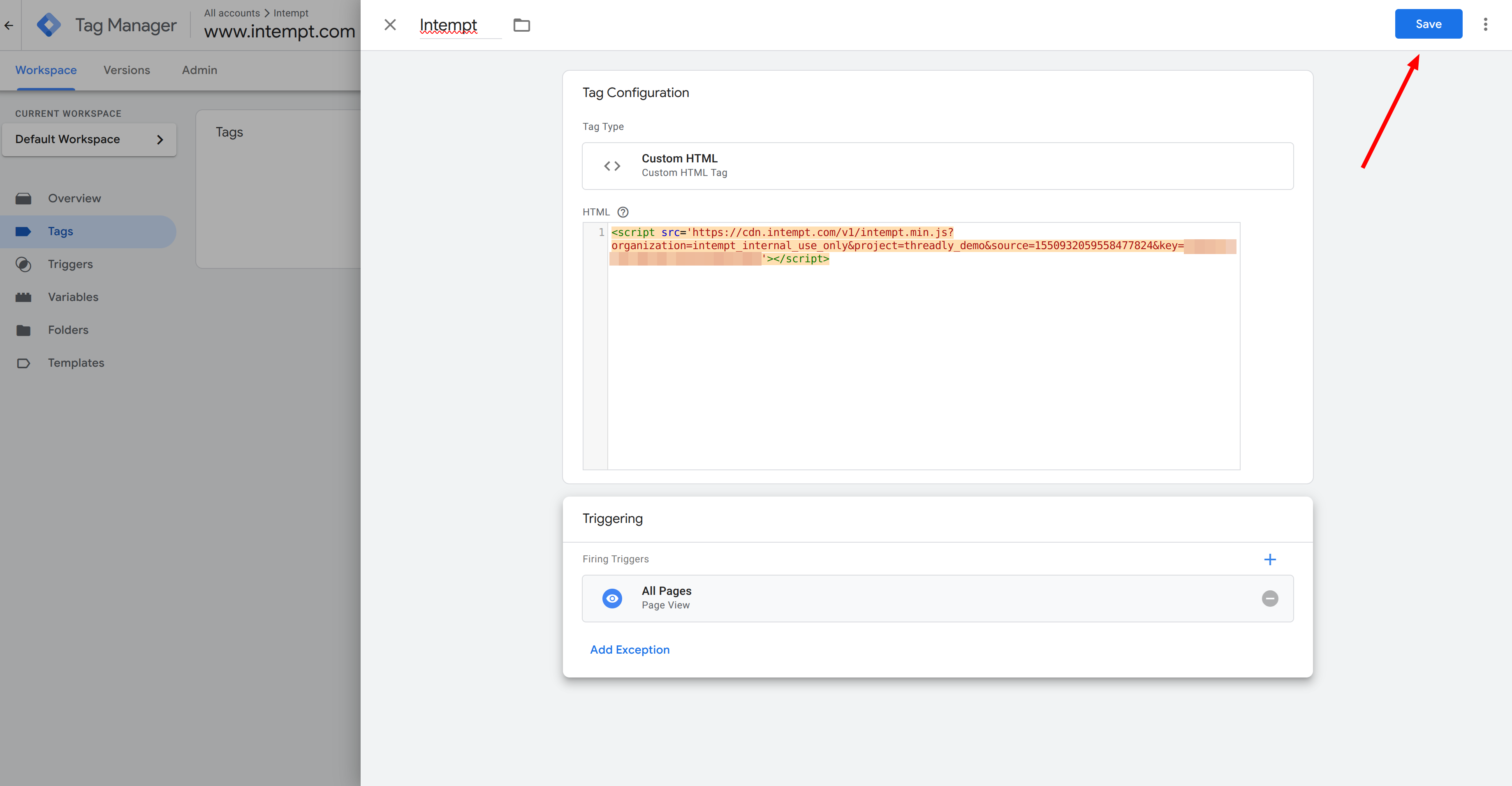Click line number 1 in the editor
Screen dimensions: 1512x786
(x=601, y=232)
